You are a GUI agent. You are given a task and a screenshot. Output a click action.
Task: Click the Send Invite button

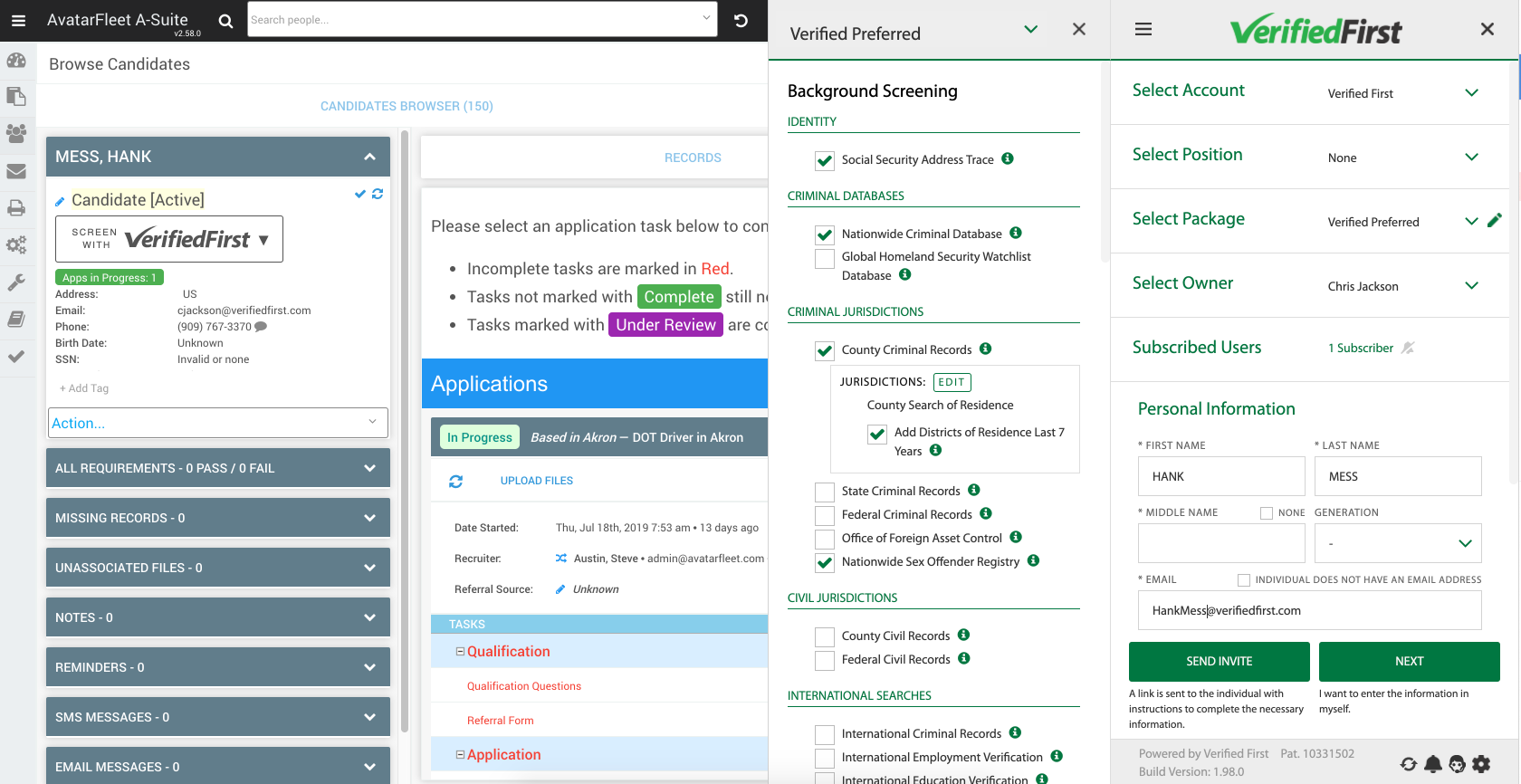tap(1219, 662)
